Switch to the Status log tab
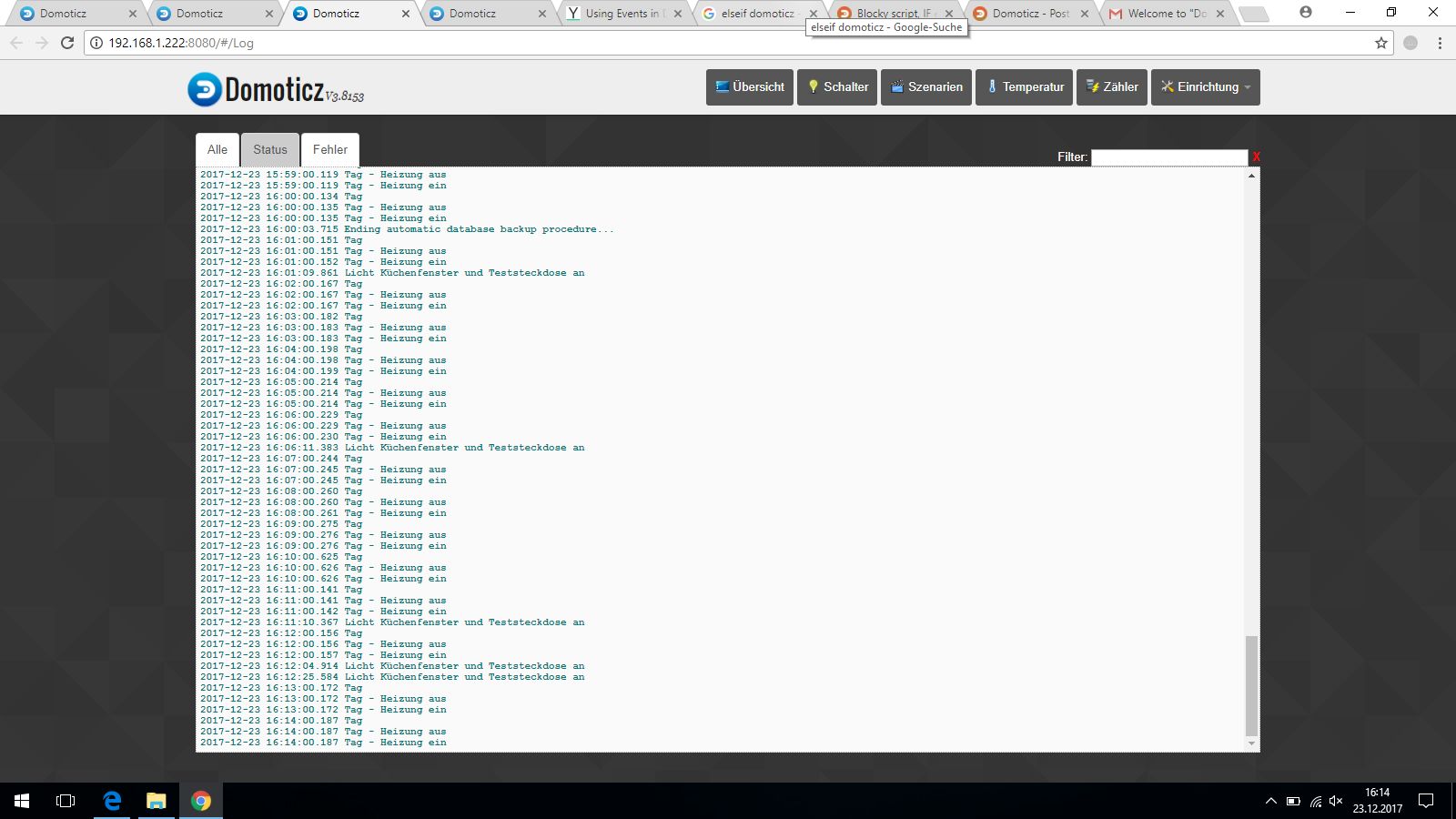Image resolution: width=1456 pixels, height=819 pixels. (x=270, y=150)
